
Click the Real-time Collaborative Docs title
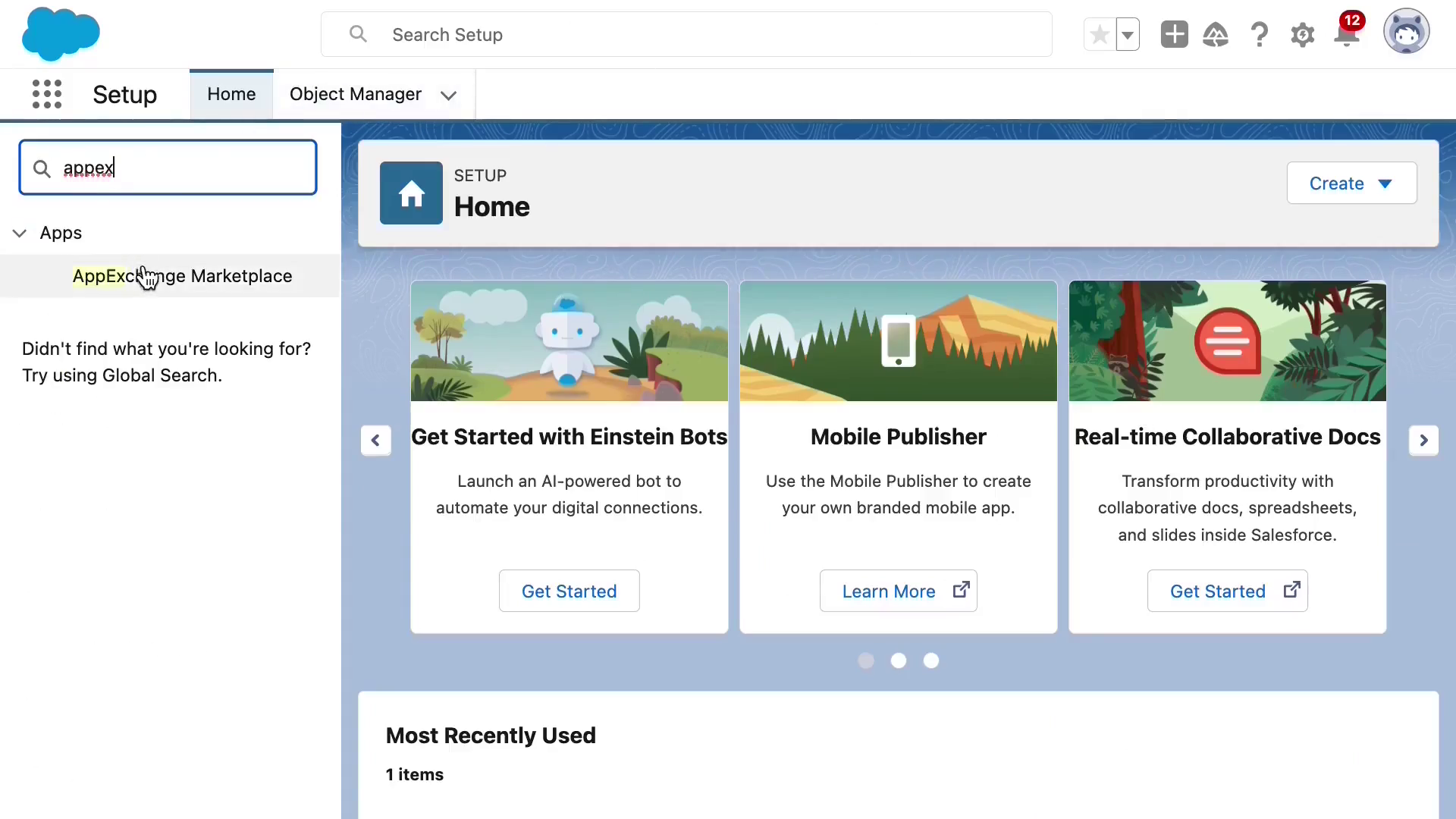point(1227,437)
